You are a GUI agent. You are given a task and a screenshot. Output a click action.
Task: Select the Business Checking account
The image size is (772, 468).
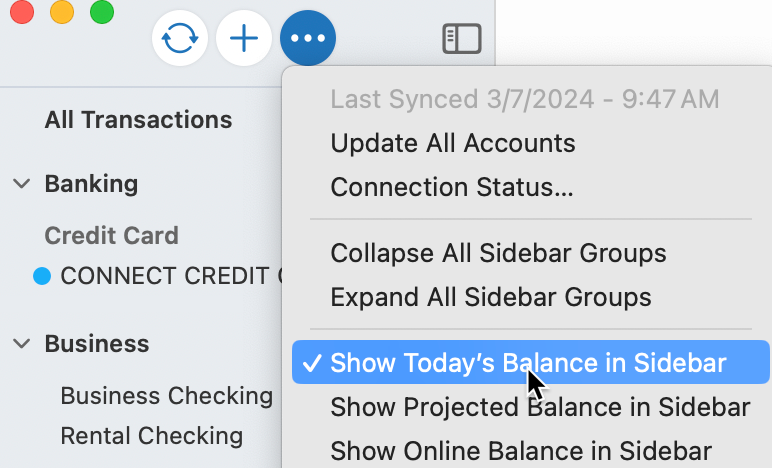click(166, 396)
